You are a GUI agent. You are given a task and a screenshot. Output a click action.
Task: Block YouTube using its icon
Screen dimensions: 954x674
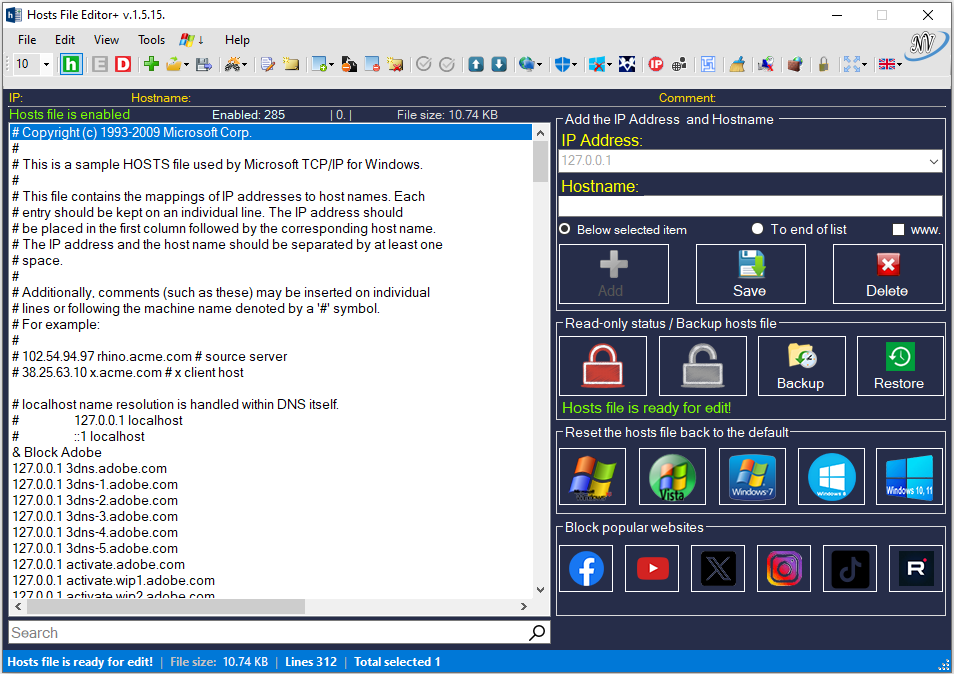point(652,568)
